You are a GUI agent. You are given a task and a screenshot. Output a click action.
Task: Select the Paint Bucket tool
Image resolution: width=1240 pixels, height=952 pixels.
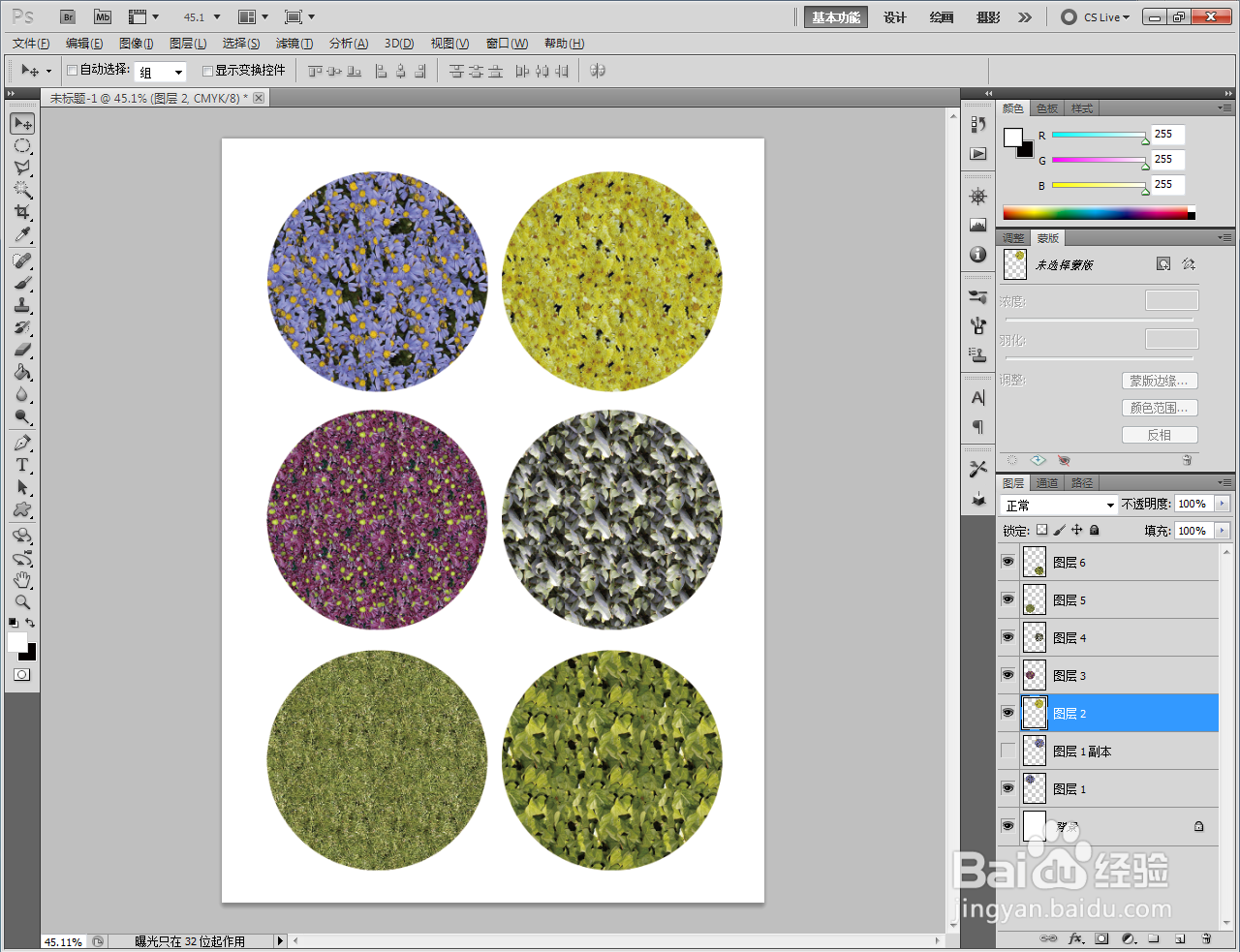pos(22,373)
